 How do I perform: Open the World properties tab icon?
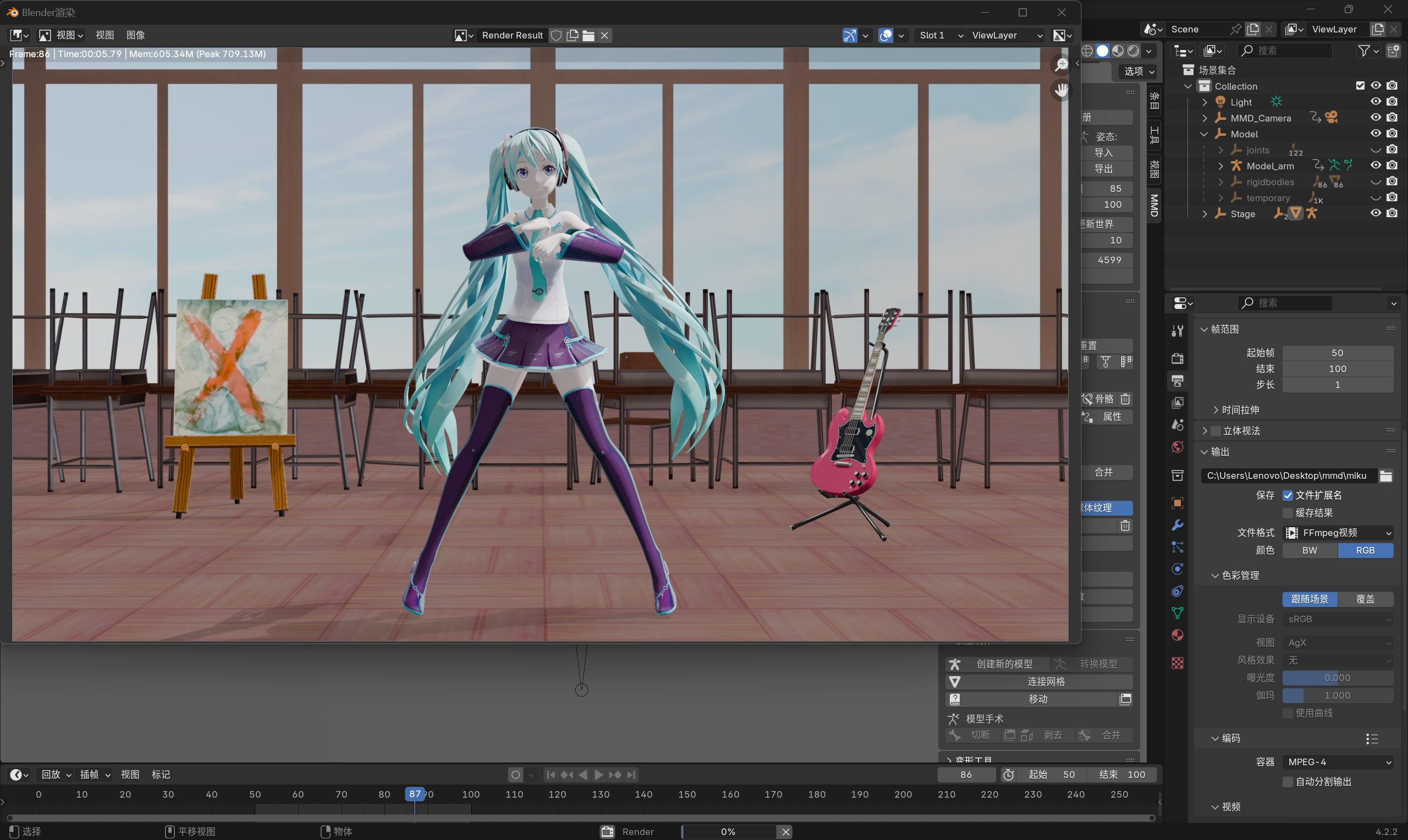point(1177,447)
